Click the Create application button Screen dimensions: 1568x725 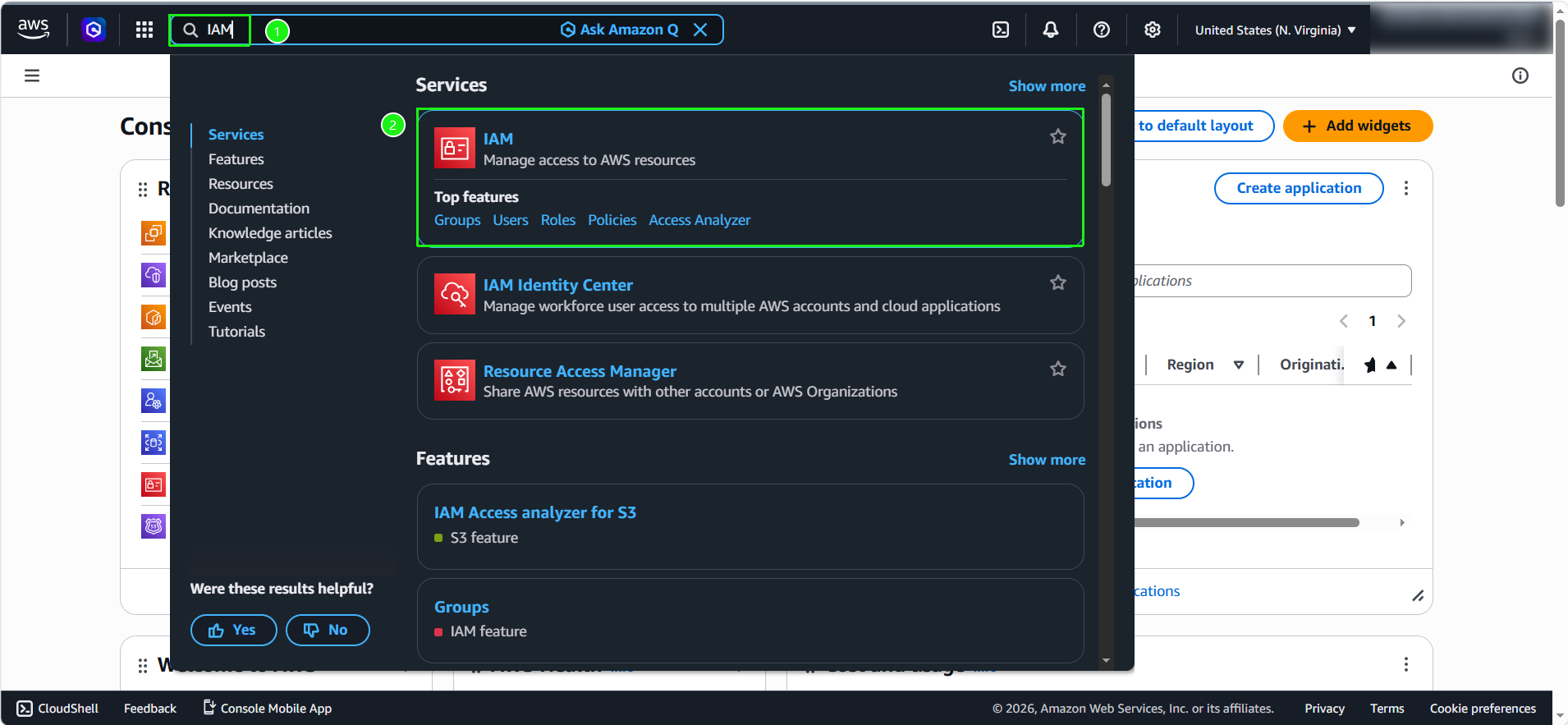pos(1299,188)
